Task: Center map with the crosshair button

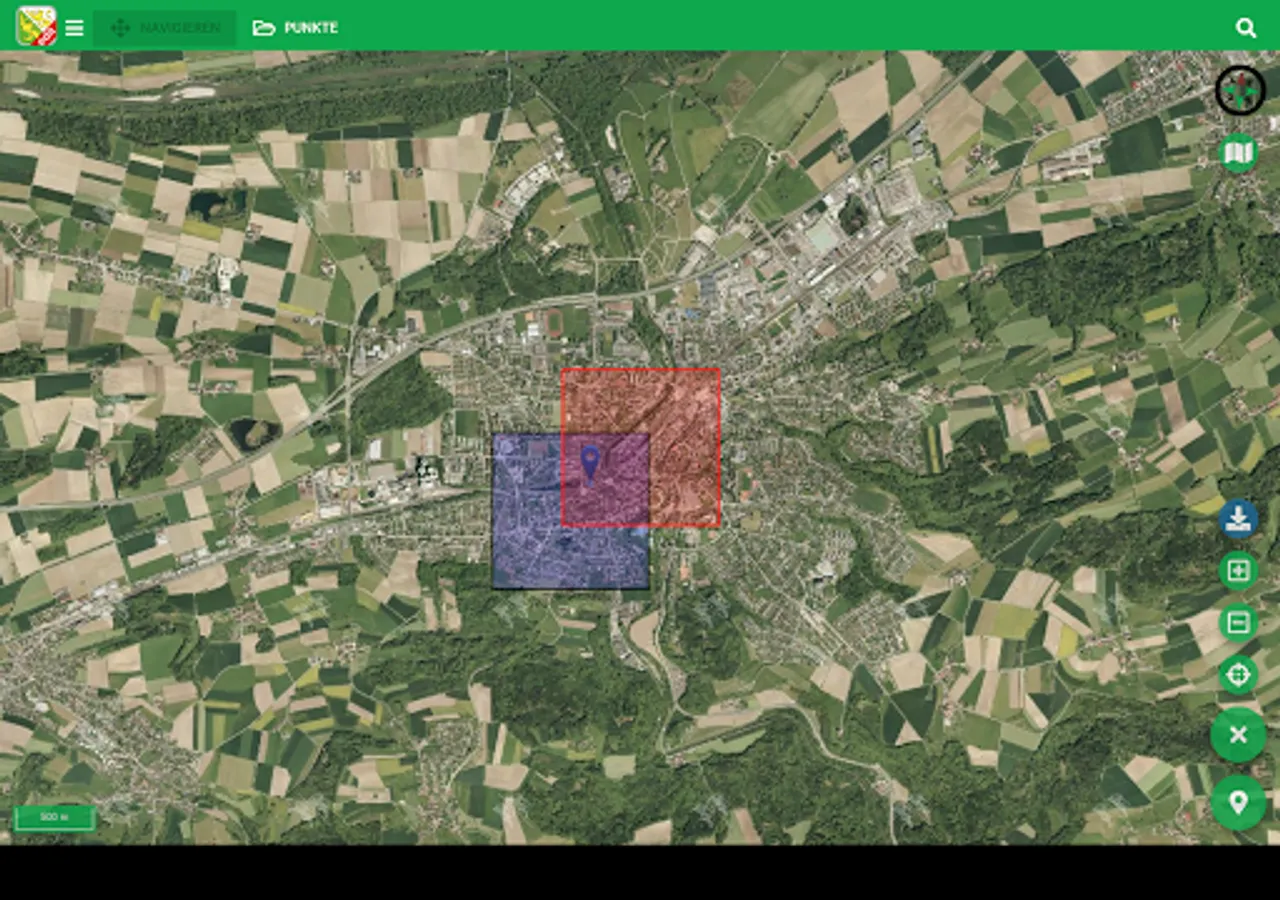Action: tap(1238, 675)
